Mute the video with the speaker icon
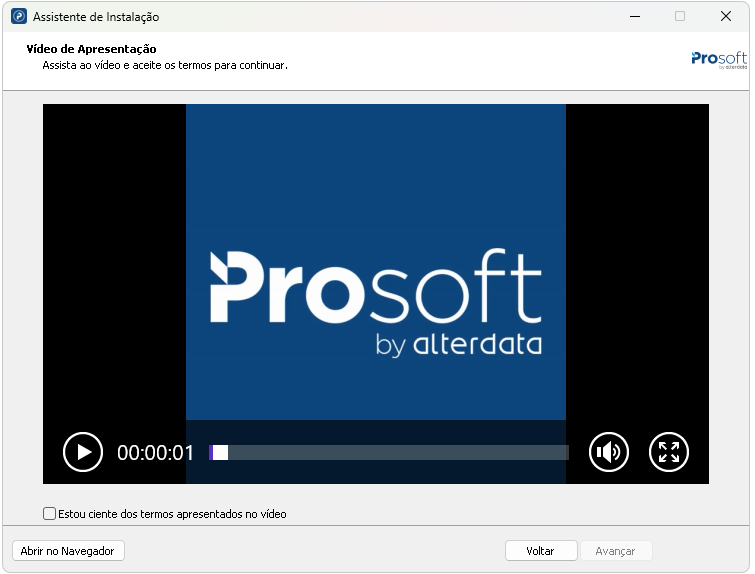The image size is (755, 574). 609,452
